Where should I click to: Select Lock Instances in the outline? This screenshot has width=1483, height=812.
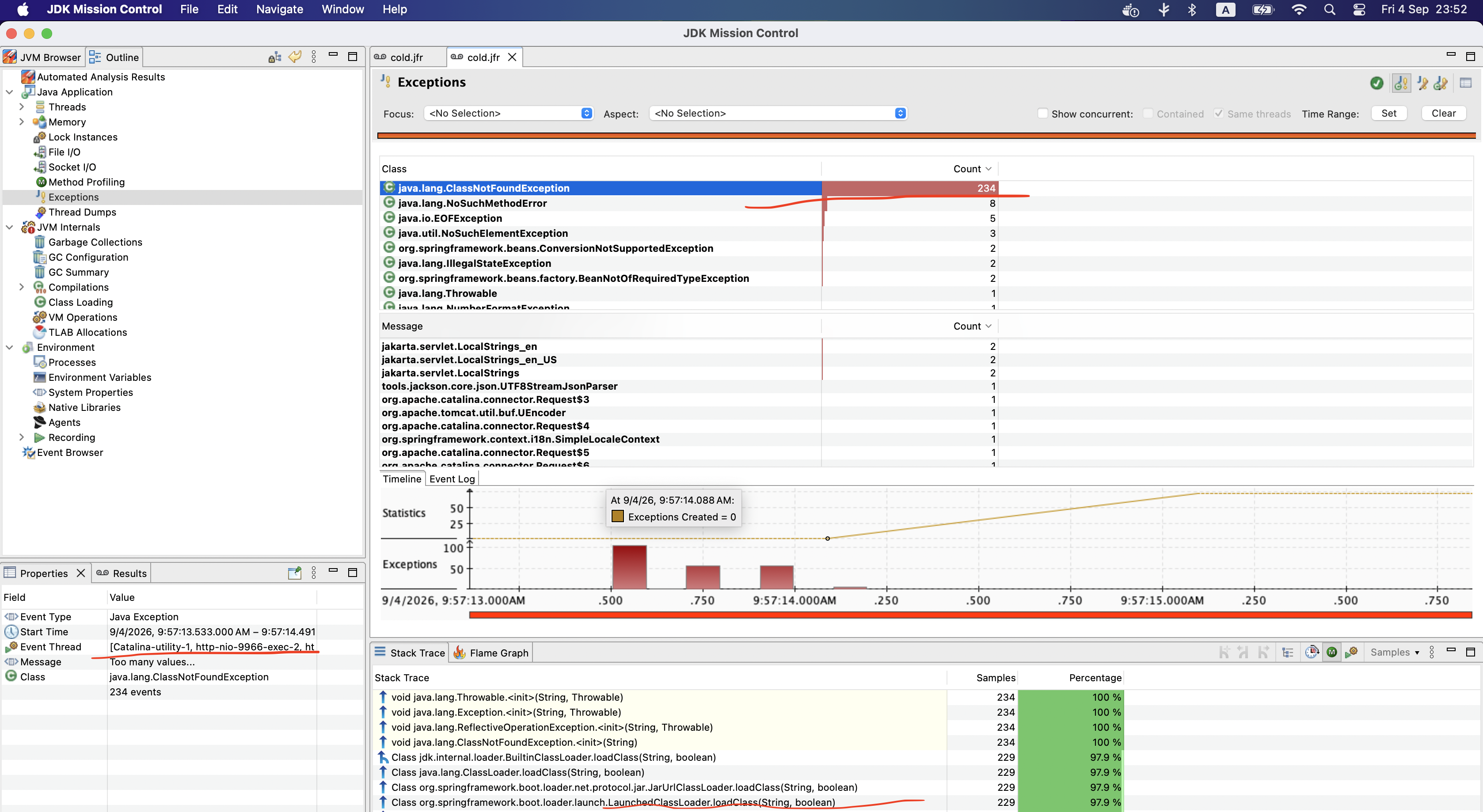(83, 137)
